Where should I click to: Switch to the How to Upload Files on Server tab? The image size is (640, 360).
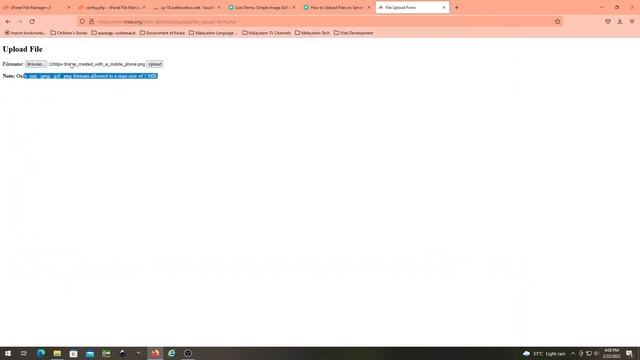336,7
